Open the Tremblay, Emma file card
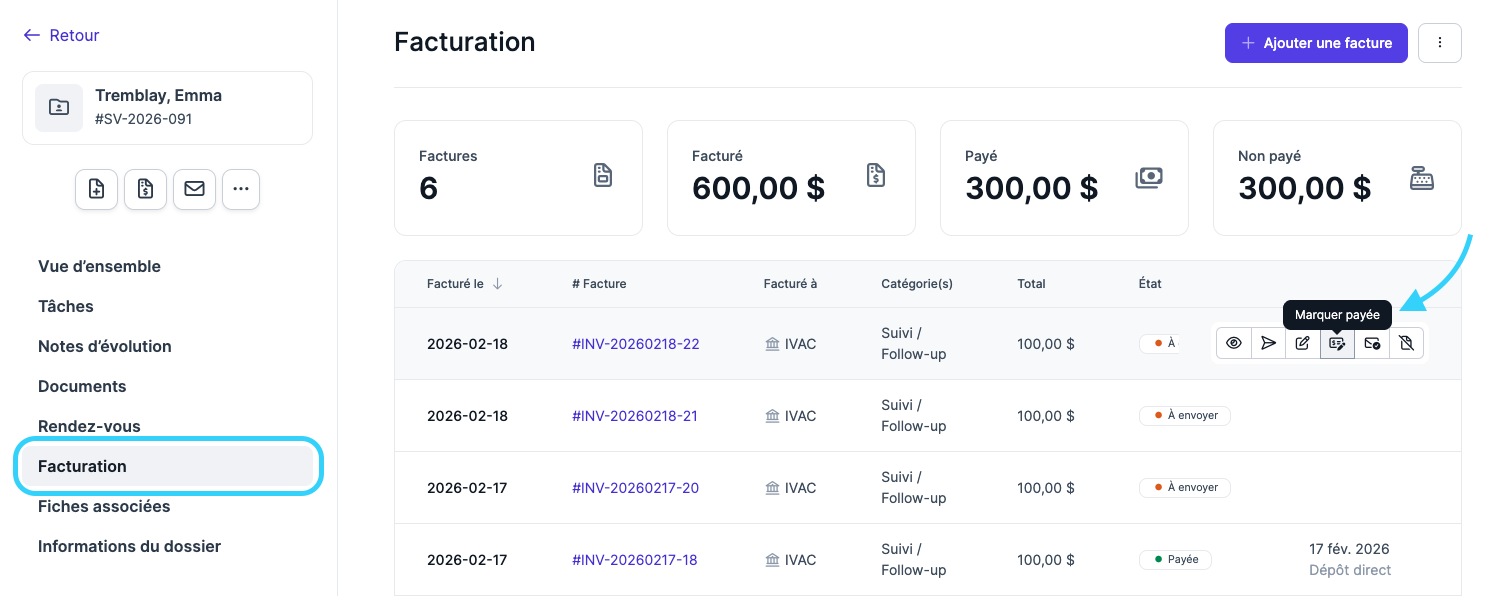 point(167,108)
